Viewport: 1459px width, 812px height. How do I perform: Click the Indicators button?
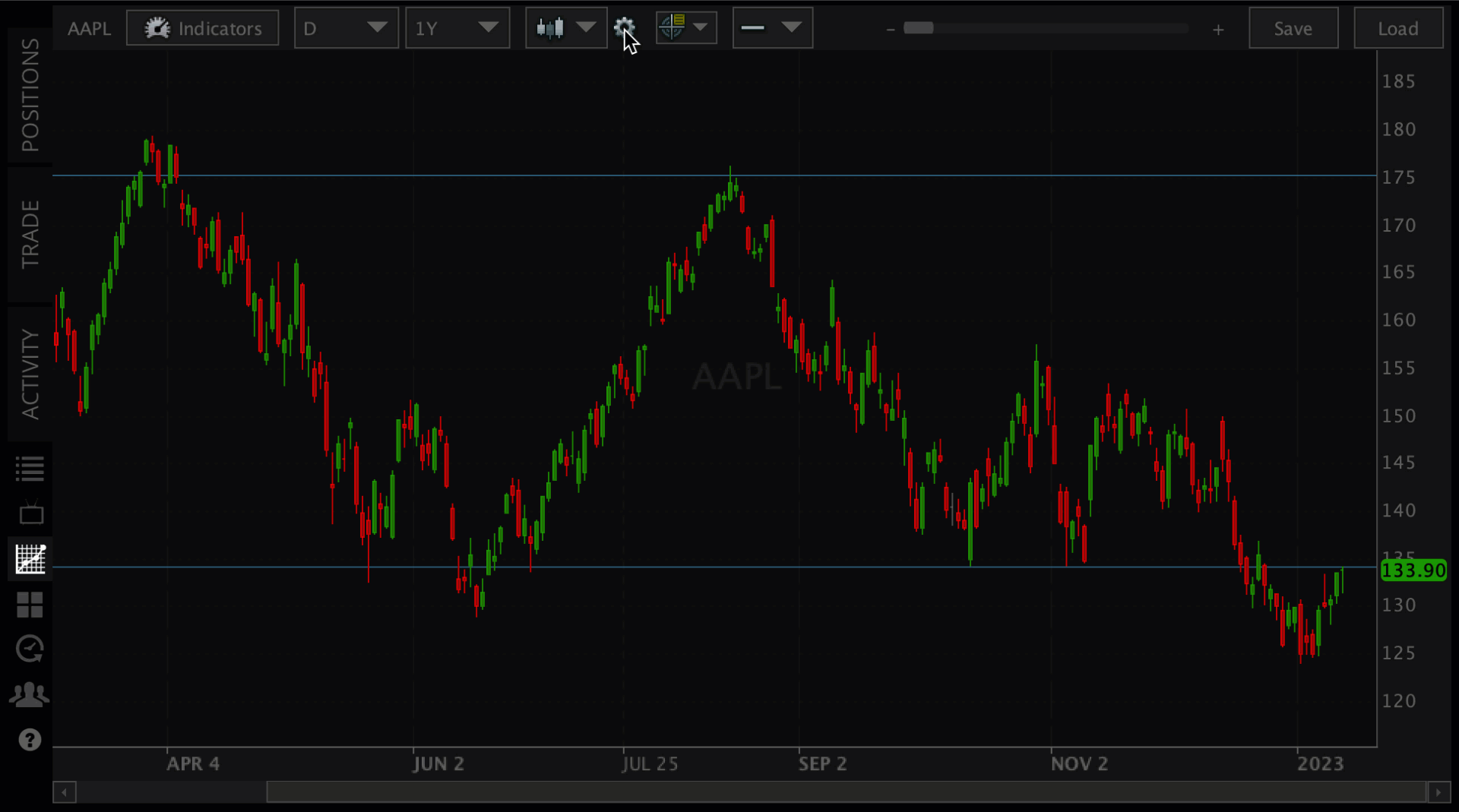(x=202, y=28)
